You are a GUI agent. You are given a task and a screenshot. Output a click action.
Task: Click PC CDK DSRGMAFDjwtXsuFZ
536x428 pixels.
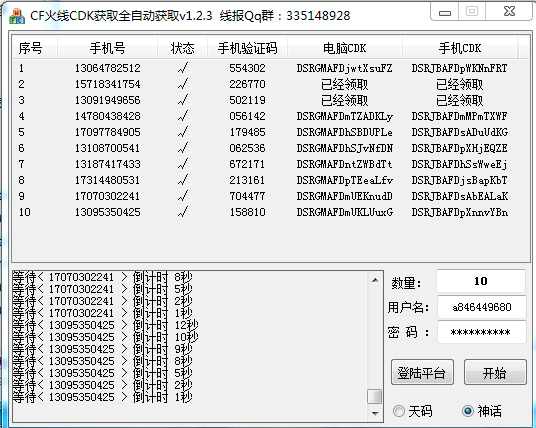pos(345,68)
